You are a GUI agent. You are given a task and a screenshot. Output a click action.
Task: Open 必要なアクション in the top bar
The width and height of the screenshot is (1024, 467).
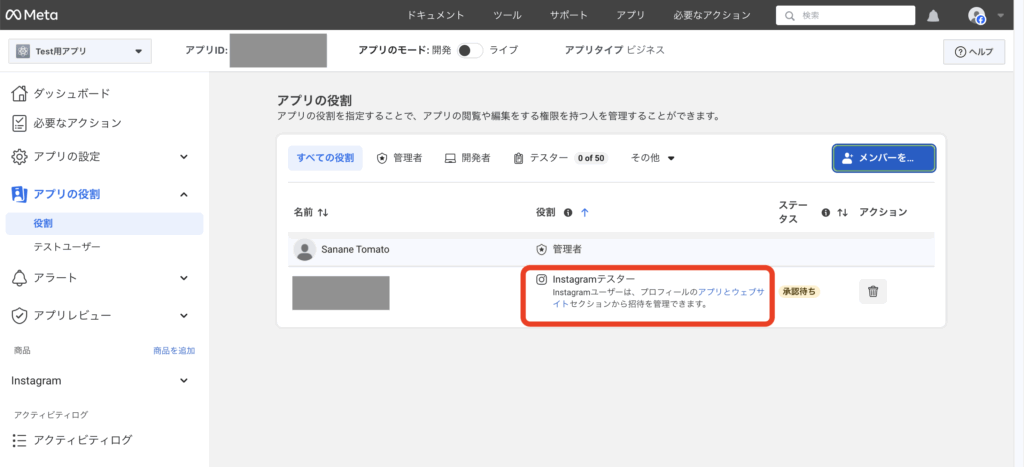[x=712, y=15]
